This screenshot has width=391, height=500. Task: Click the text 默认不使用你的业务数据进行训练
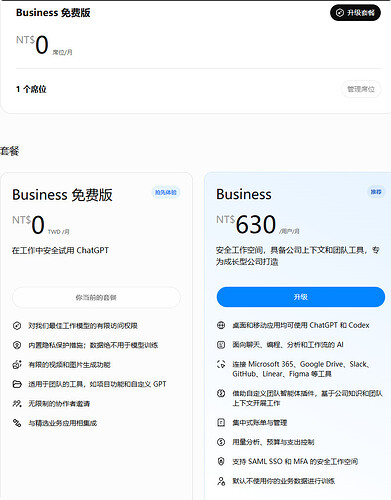point(284,481)
